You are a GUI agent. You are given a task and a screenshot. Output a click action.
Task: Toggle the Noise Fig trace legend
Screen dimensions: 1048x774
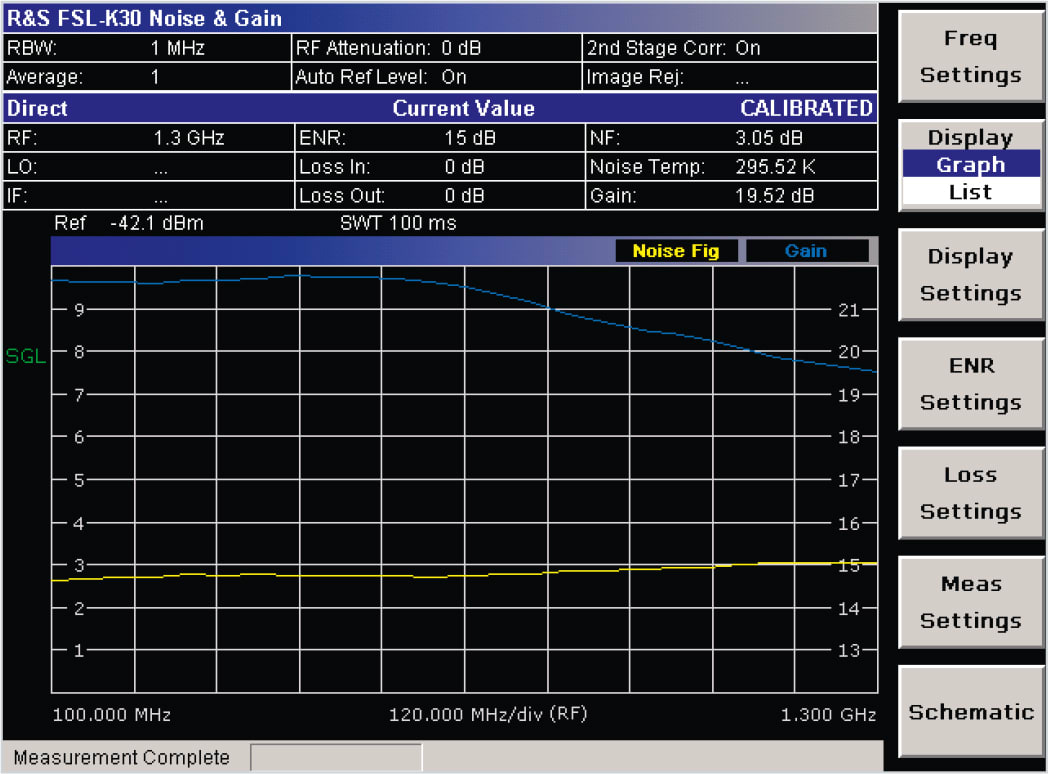click(x=677, y=250)
